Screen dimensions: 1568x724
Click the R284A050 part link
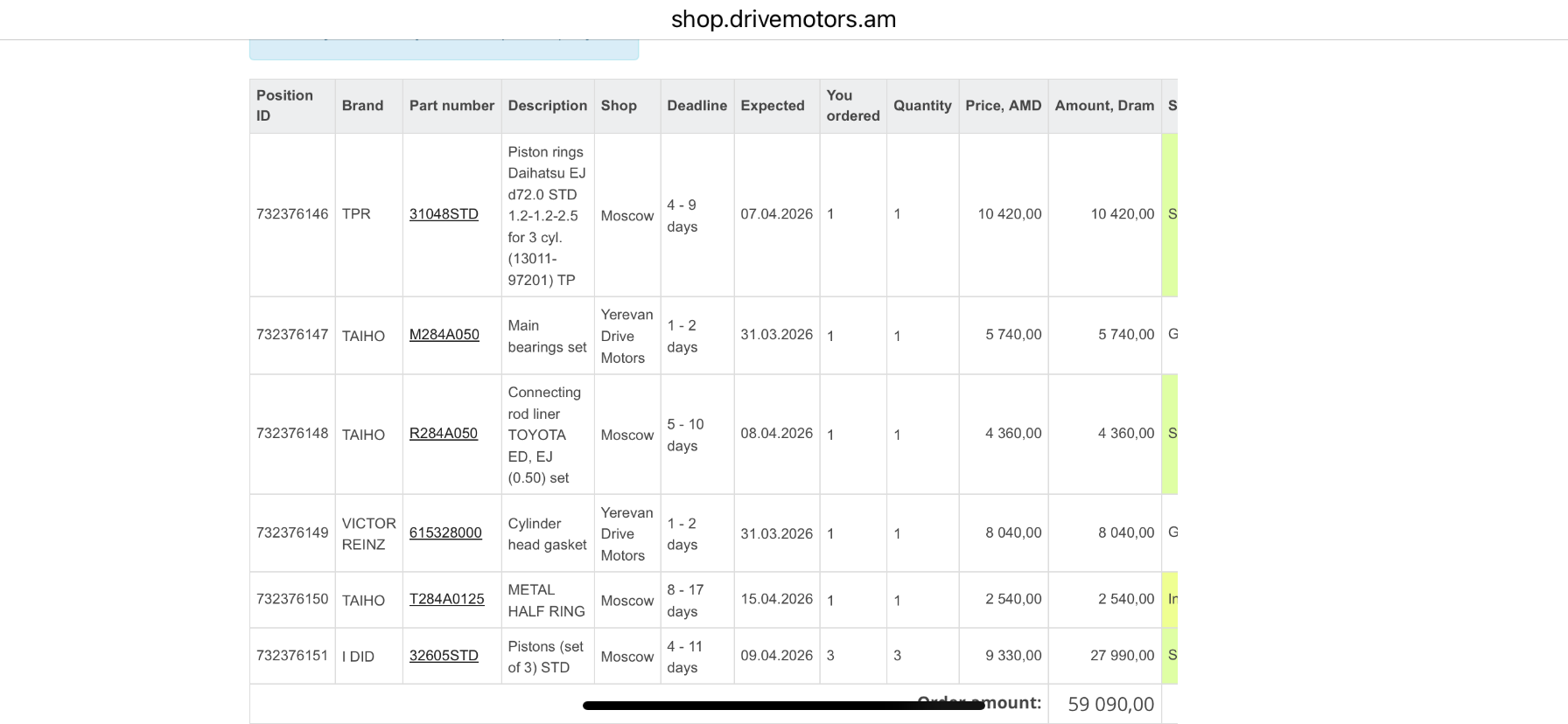(443, 434)
